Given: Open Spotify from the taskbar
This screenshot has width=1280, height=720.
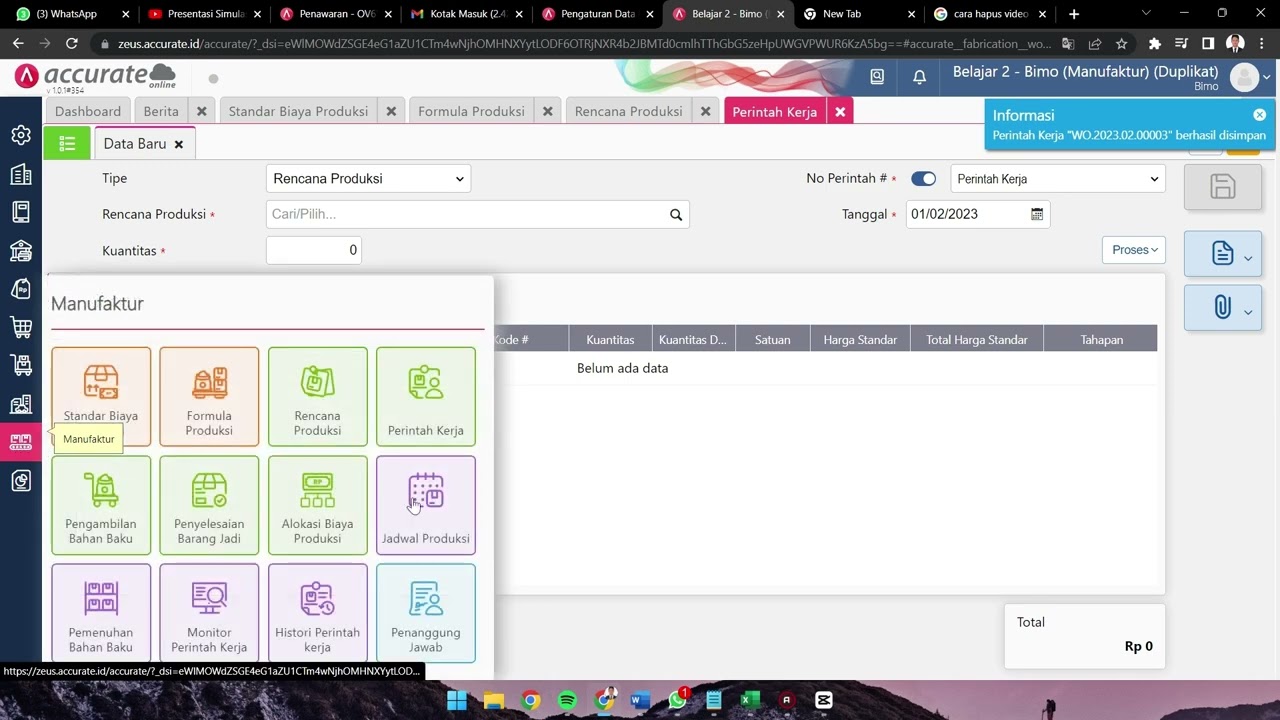Looking at the screenshot, I should pos(567,700).
